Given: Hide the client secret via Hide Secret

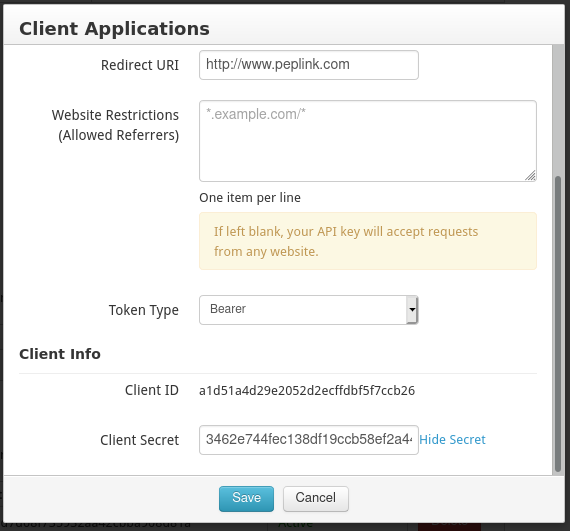Looking at the screenshot, I should coord(452,440).
